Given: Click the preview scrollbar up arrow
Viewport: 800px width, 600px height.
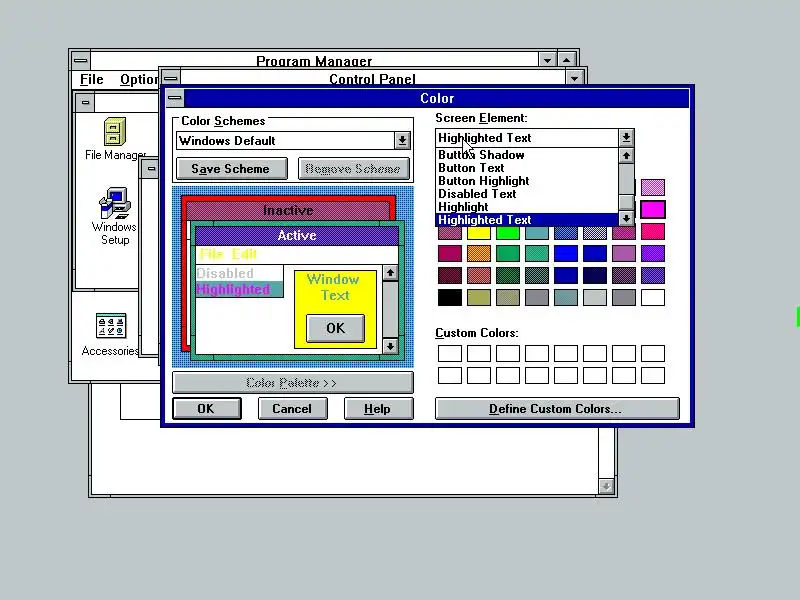Looking at the screenshot, I should [390, 273].
